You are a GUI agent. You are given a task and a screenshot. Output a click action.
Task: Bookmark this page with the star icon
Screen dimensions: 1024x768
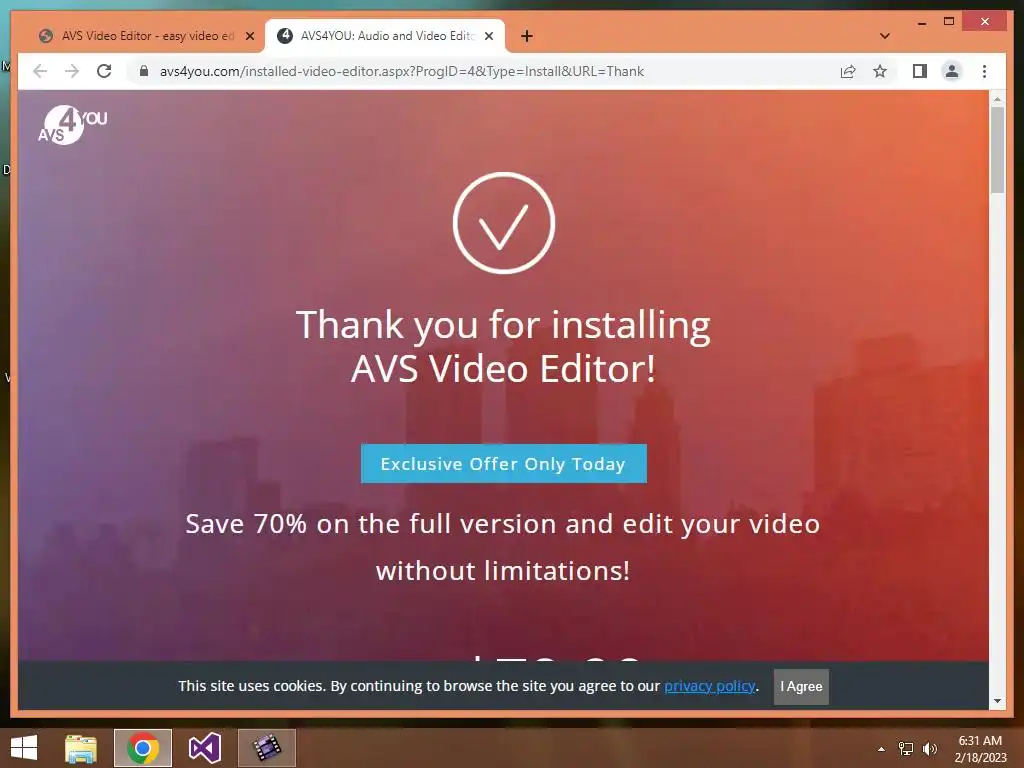[880, 71]
